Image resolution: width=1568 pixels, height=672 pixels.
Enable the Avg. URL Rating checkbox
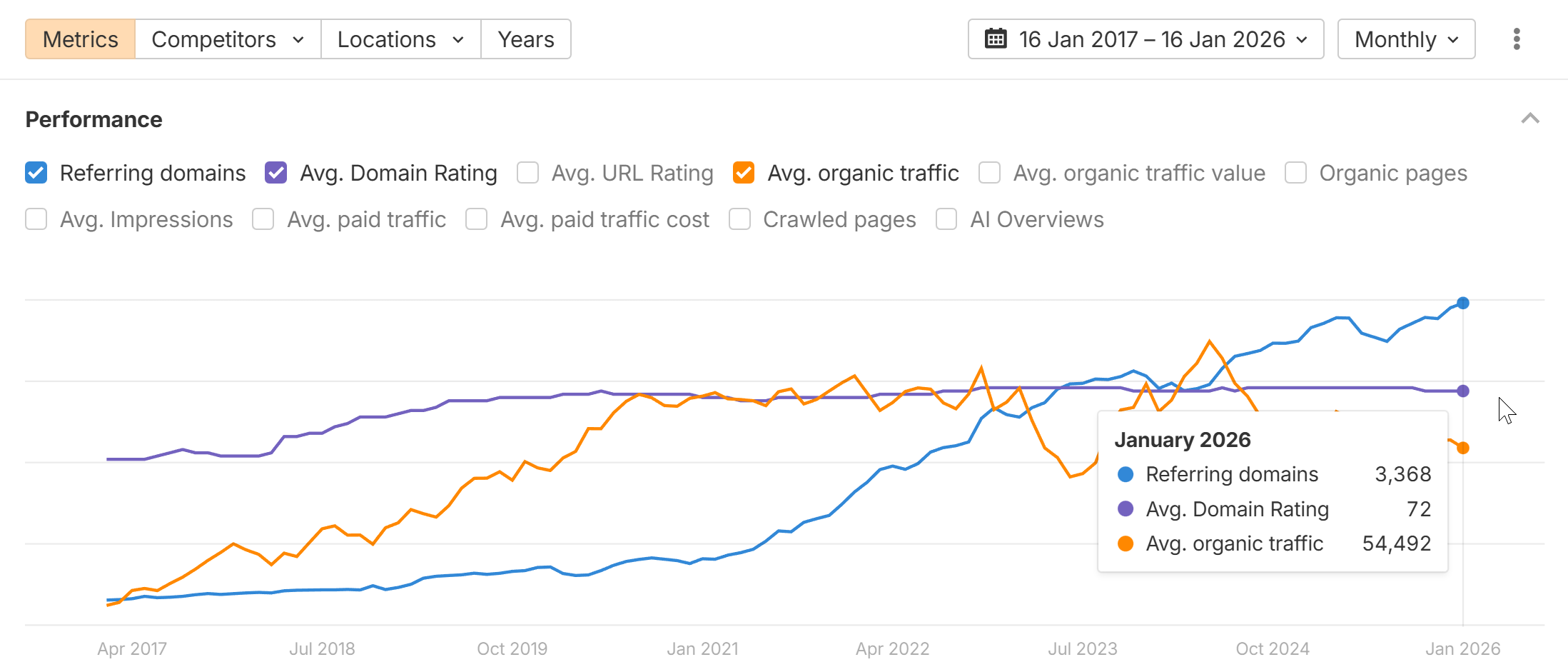(x=528, y=173)
